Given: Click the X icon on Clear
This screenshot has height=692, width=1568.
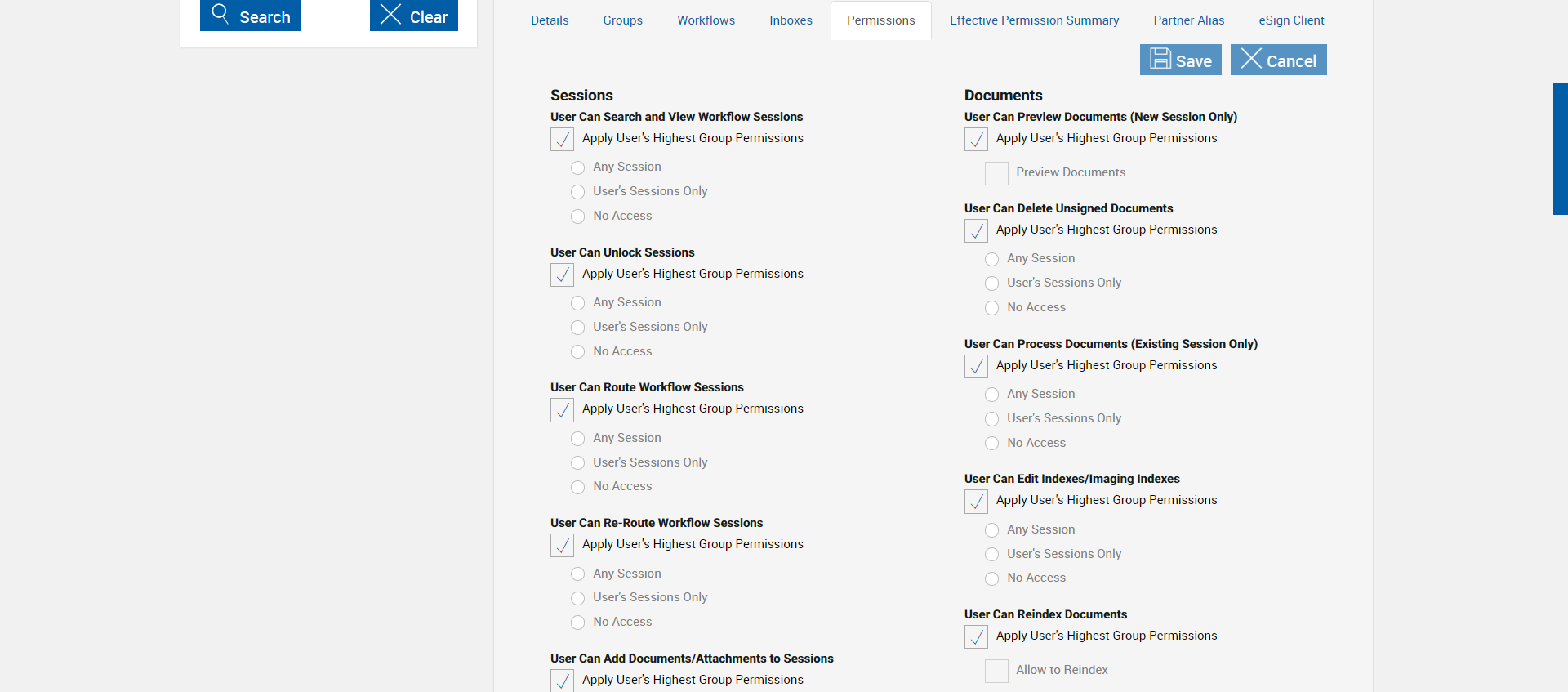Looking at the screenshot, I should (390, 14).
